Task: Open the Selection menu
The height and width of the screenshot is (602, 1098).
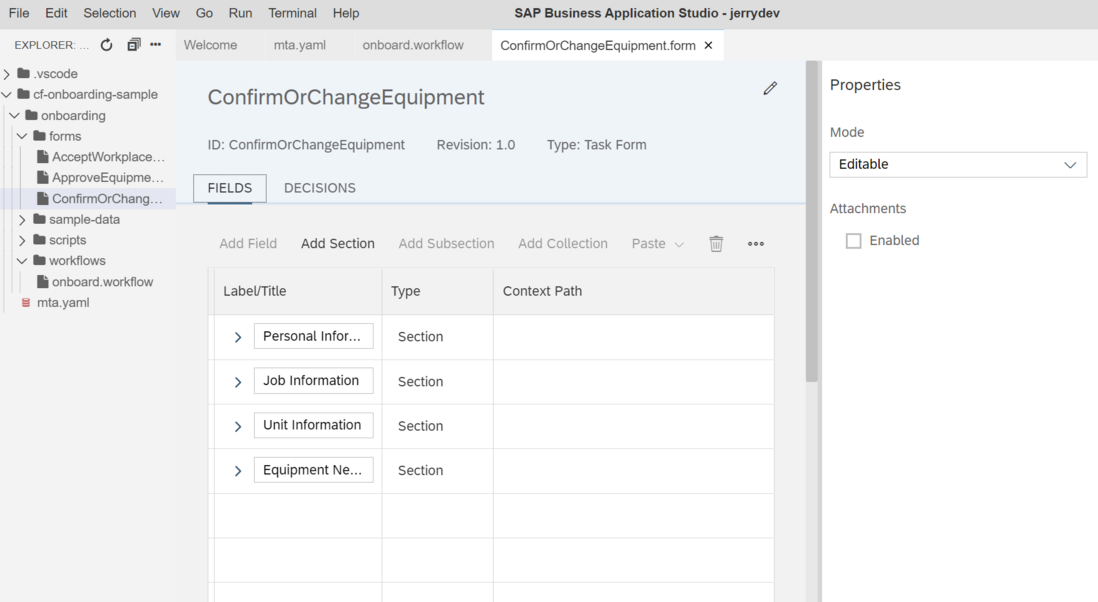Action: coord(110,13)
